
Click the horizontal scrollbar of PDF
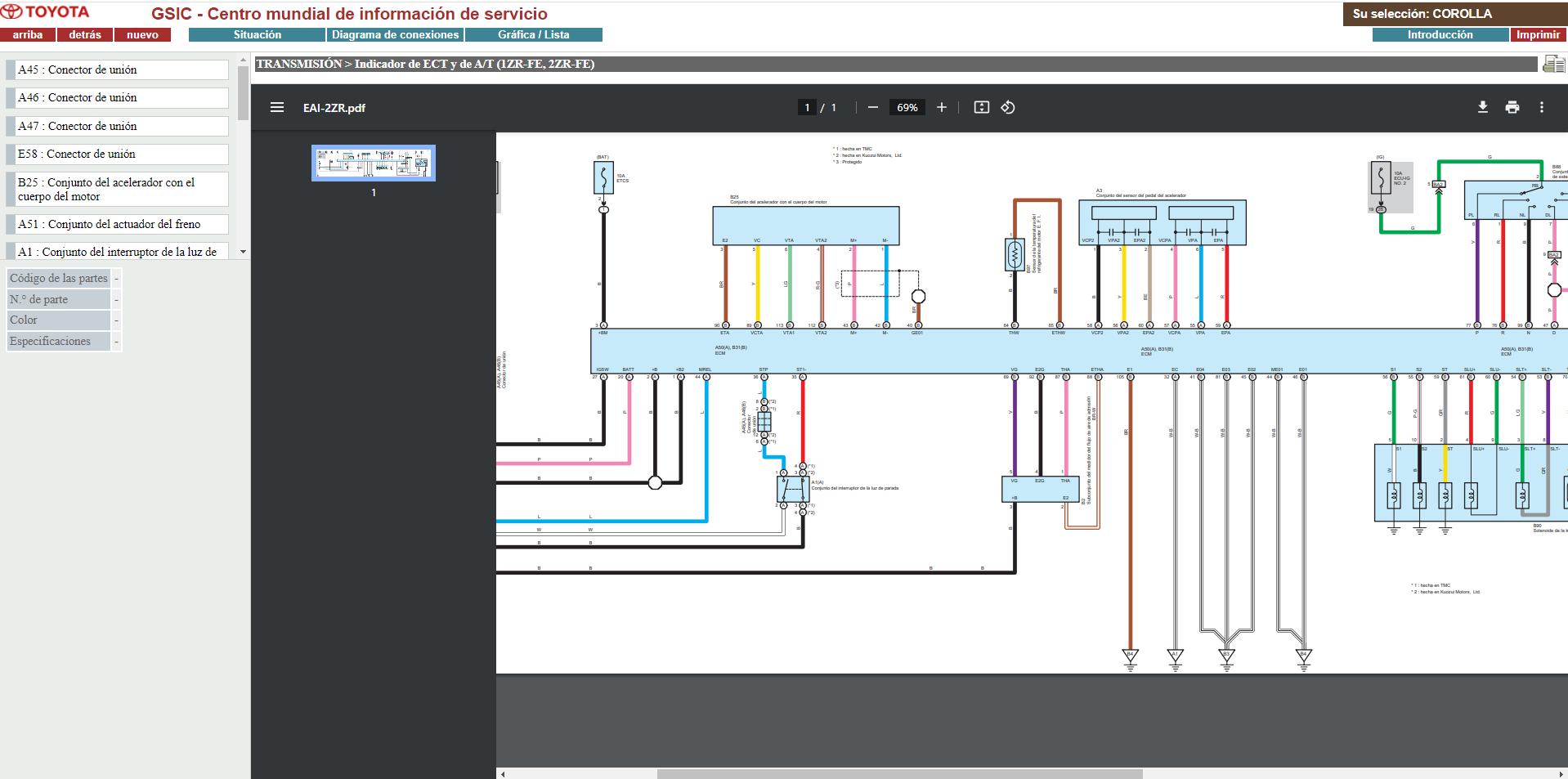tap(899, 773)
